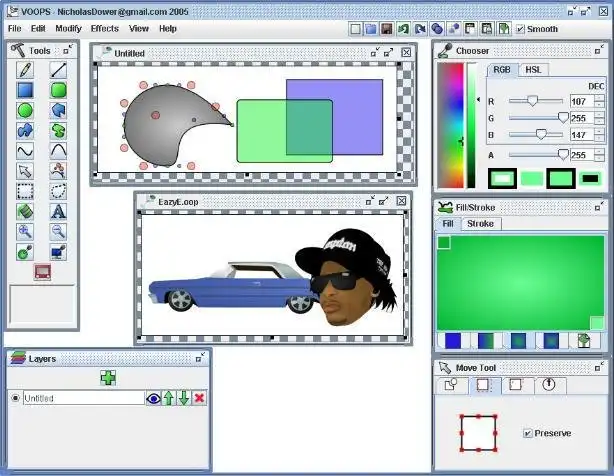Click the blue monitor screen tool
This screenshot has width=614, height=476.
(58, 252)
